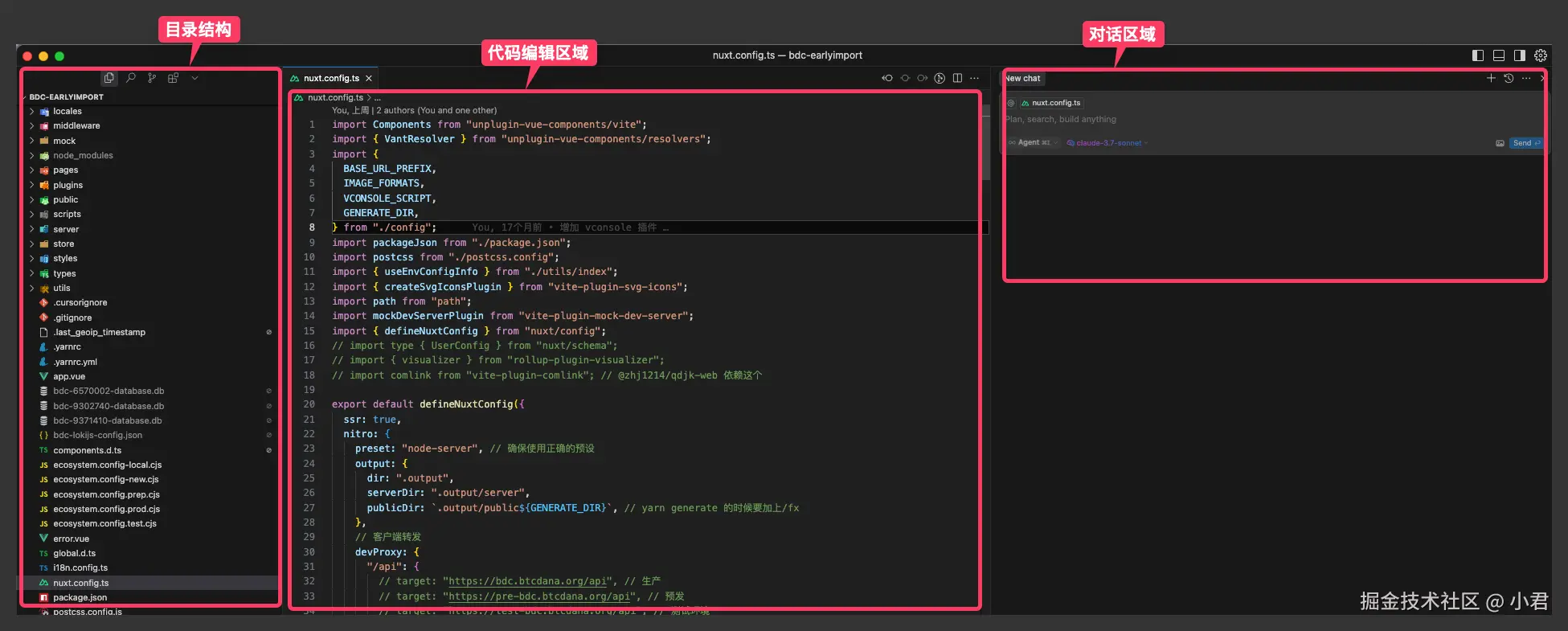Click the editor vertical scrollbar thumb
This screenshot has height=631, width=1568.
(x=986, y=142)
